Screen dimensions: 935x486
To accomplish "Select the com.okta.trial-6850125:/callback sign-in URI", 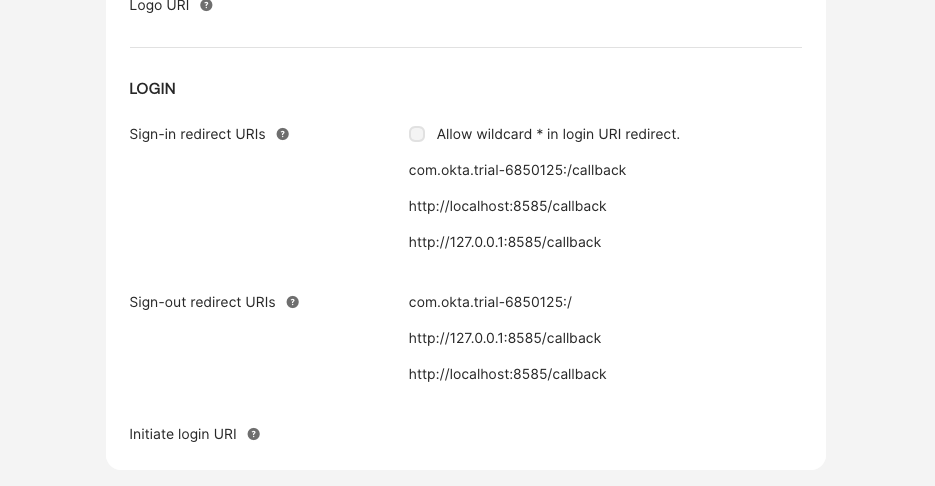I will [517, 171].
